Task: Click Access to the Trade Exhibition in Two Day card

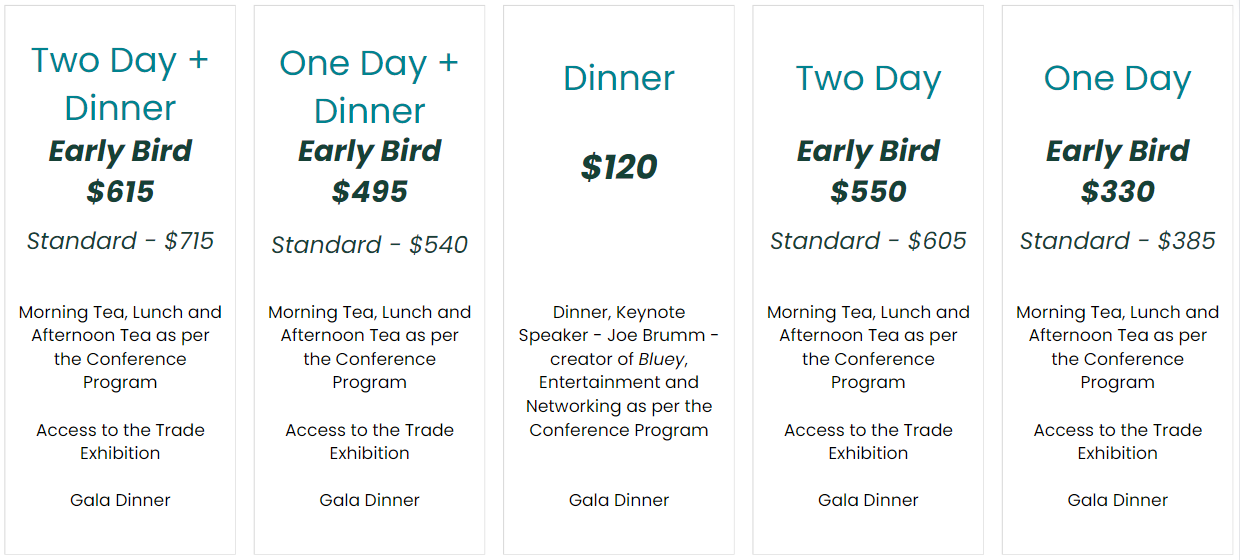Action: click(x=868, y=441)
